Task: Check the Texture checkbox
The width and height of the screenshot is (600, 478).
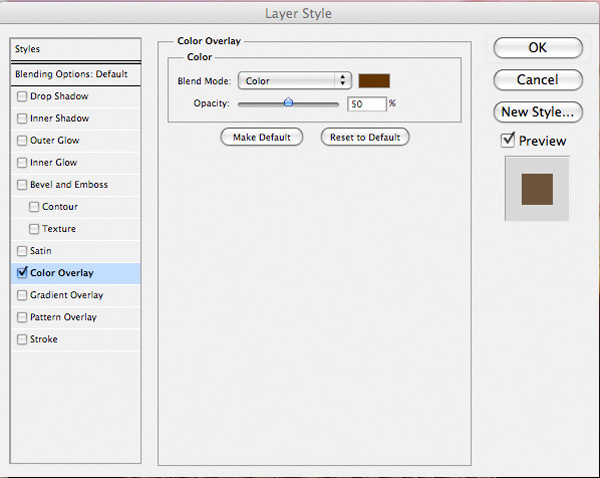Action: [34, 229]
